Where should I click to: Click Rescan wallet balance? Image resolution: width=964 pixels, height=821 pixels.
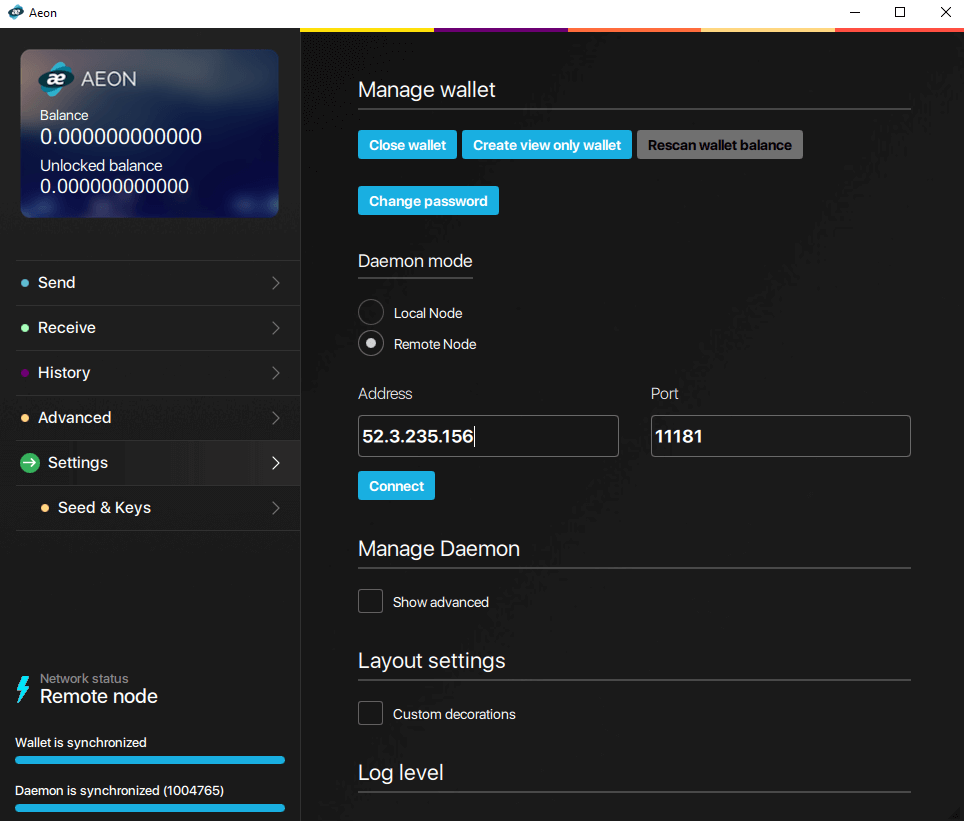[x=719, y=144]
